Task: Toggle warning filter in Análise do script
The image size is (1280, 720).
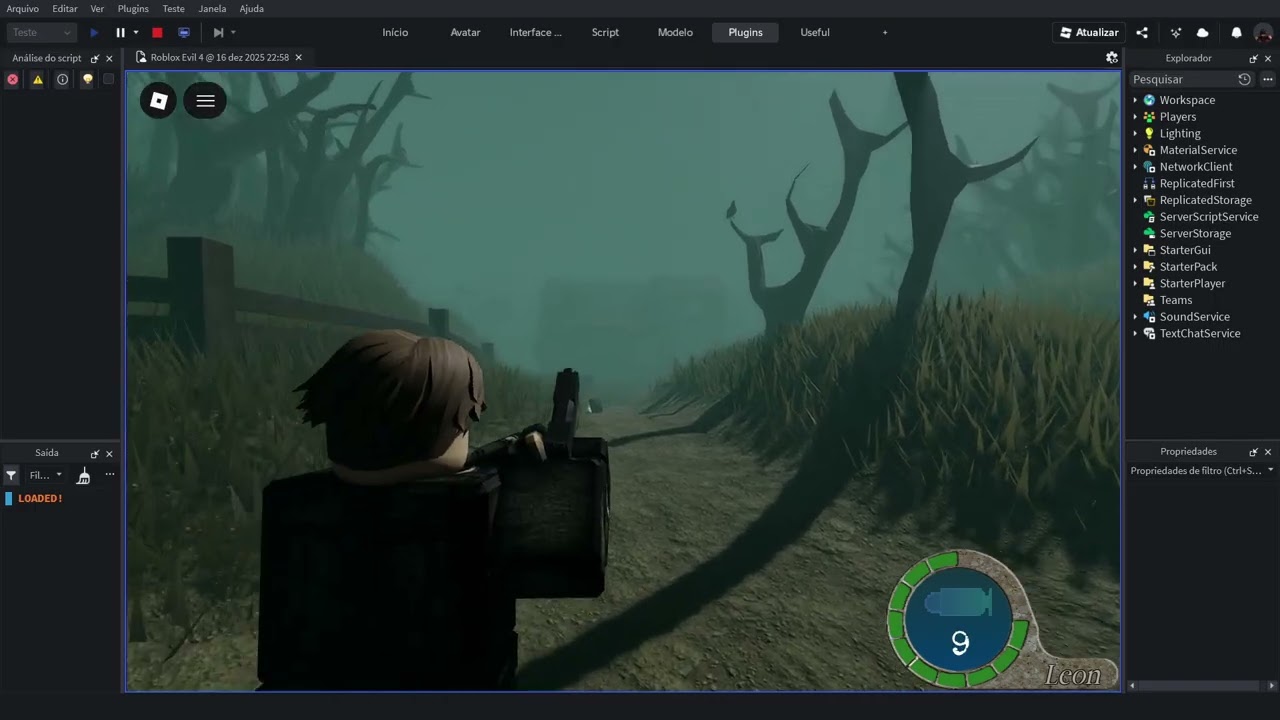Action: coord(37,79)
